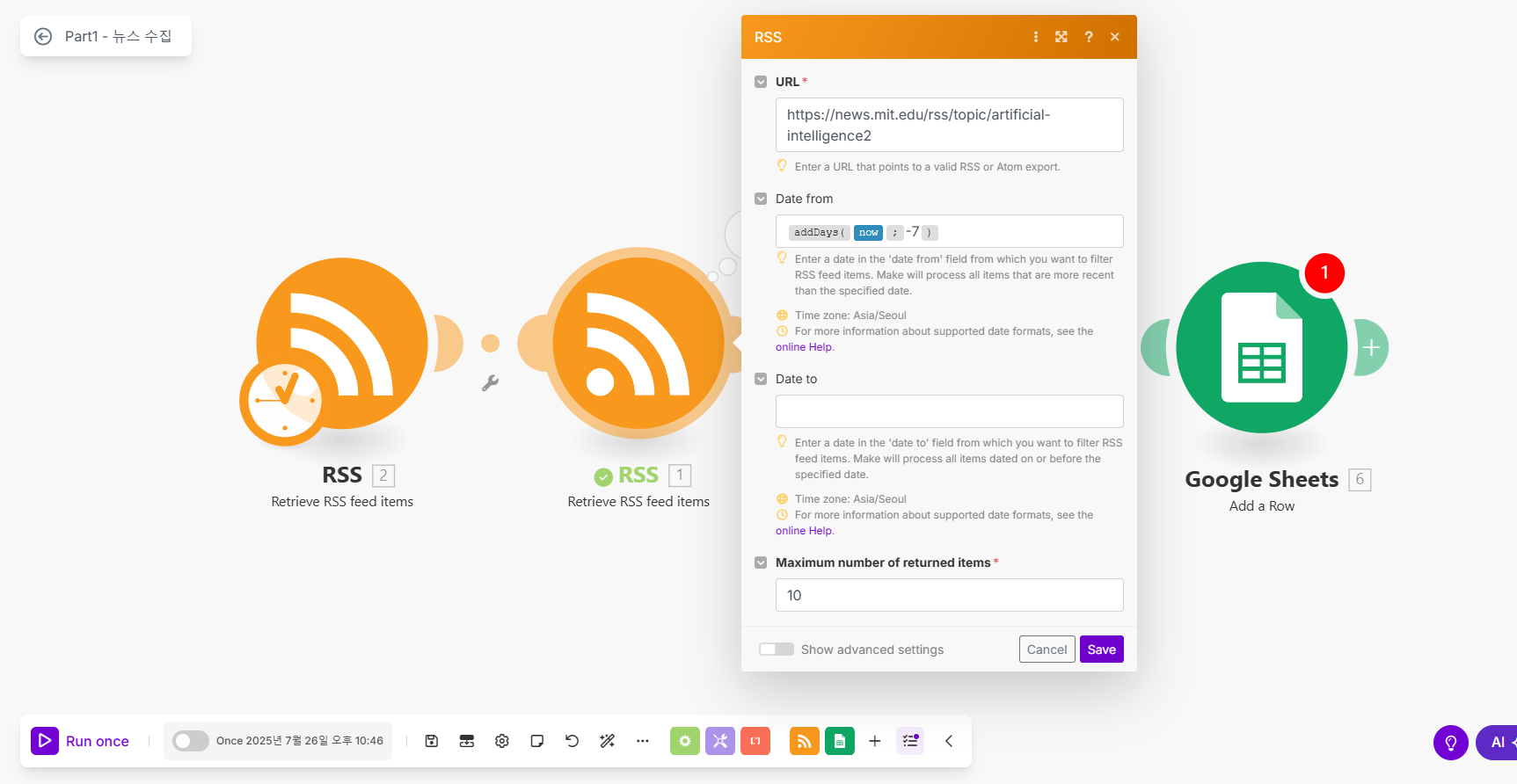
Task: Open scenario inputs and outputs icon
Action: pos(467,741)
